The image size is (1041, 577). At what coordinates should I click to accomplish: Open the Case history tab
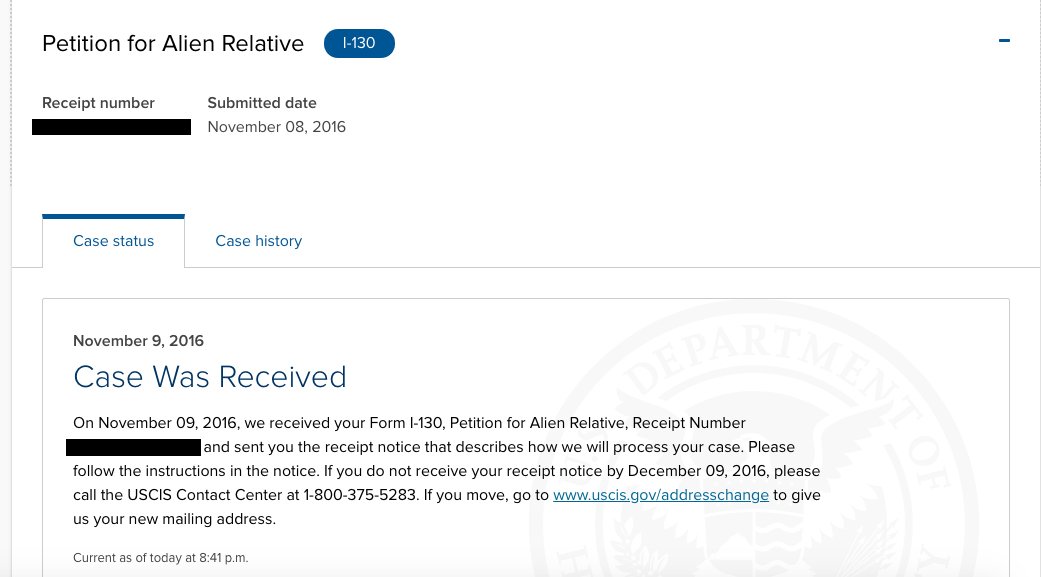(258, 241)
